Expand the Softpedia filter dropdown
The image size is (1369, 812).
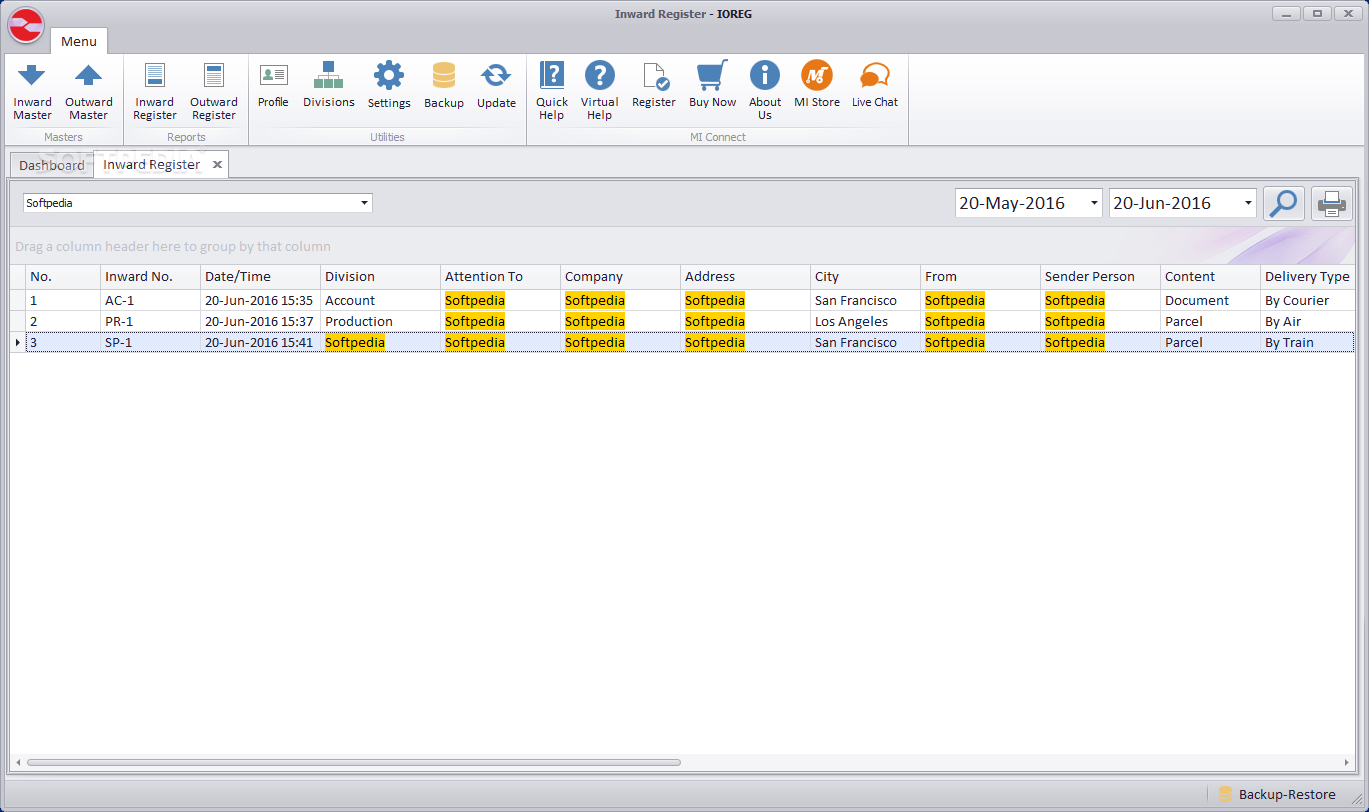click(365, 203)
